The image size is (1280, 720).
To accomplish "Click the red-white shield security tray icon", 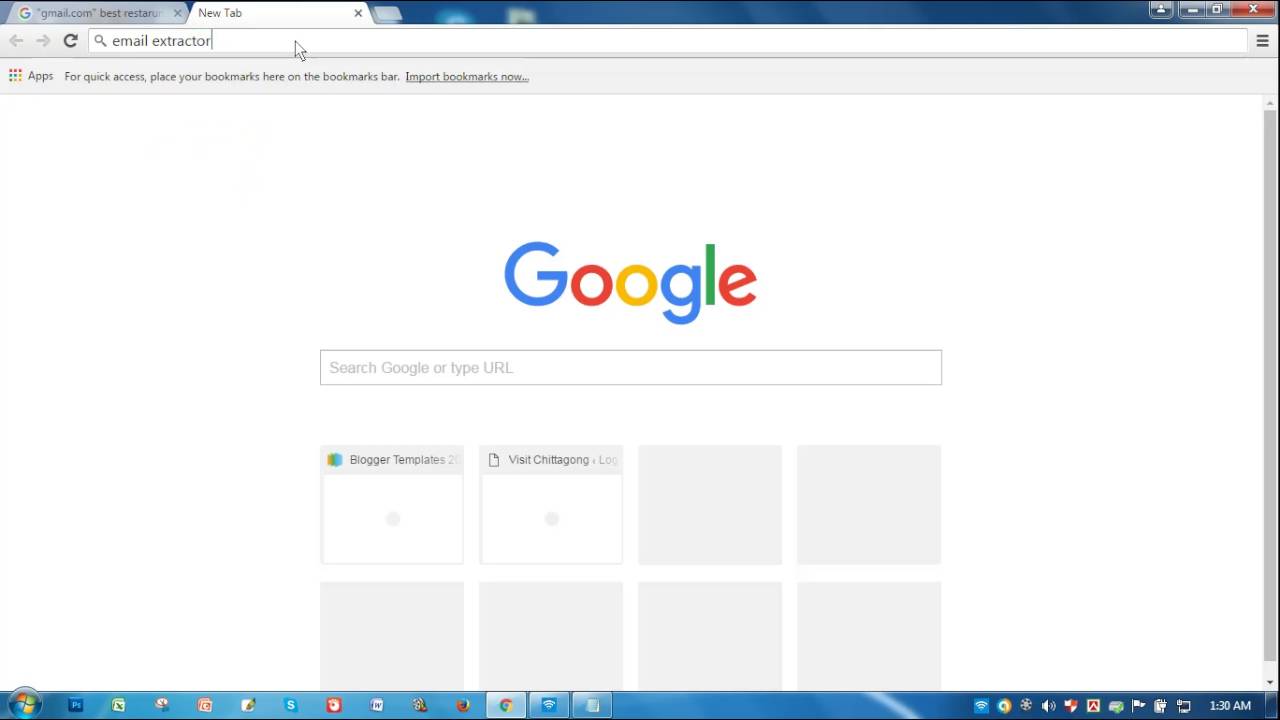I will click(x=1071, y=706).
